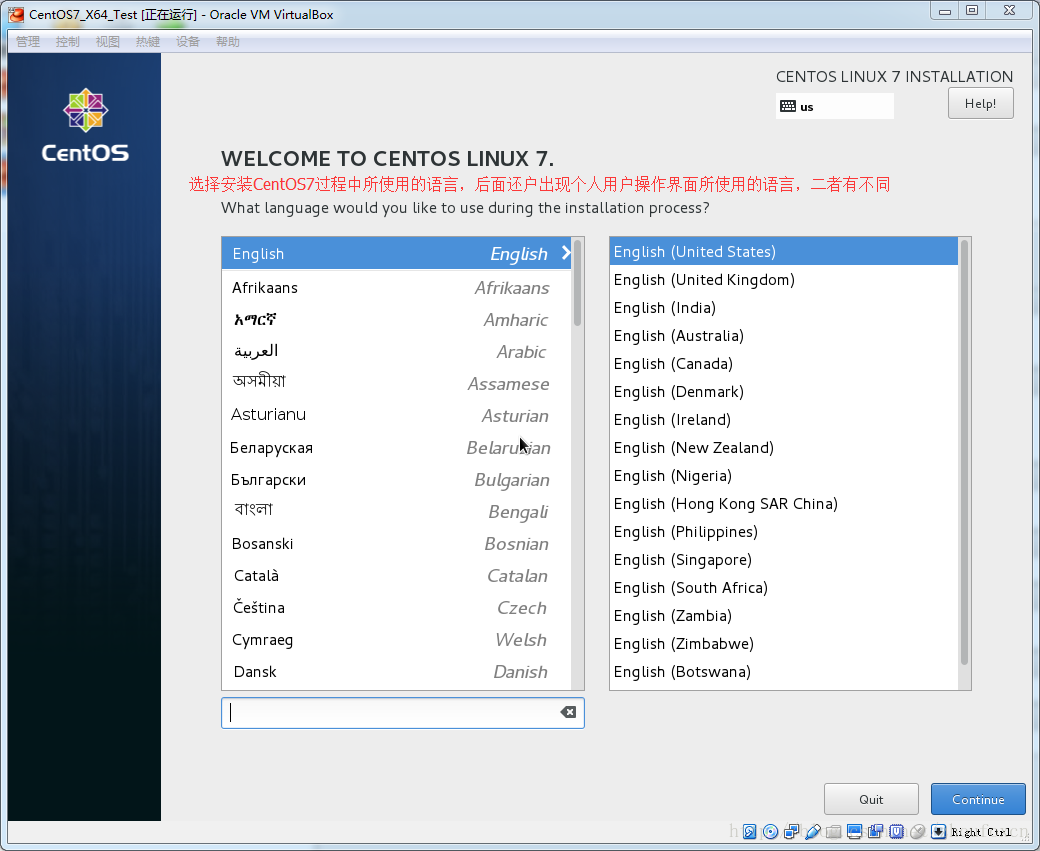The width and height of the screenshot is (1040, 851).
Task: Choose English (United Kingdom) locale
Action: [783, 280]
